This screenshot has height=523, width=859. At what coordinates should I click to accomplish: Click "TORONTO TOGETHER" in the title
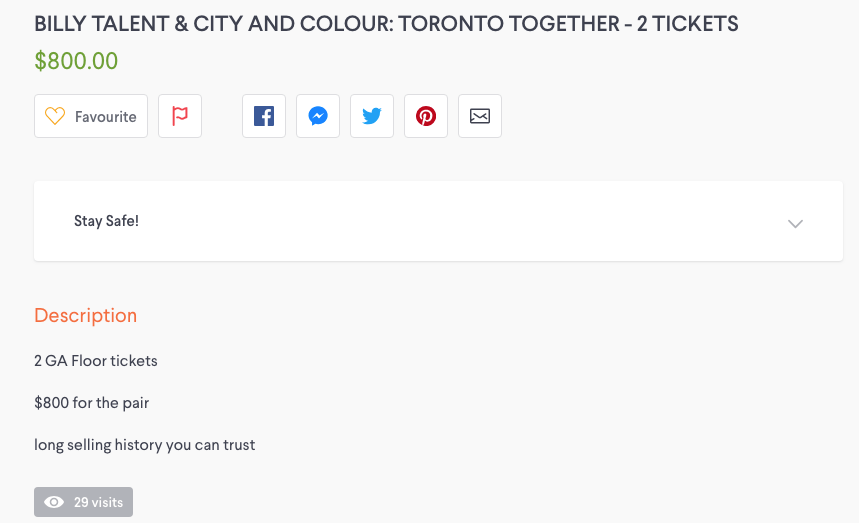(509, 24)
